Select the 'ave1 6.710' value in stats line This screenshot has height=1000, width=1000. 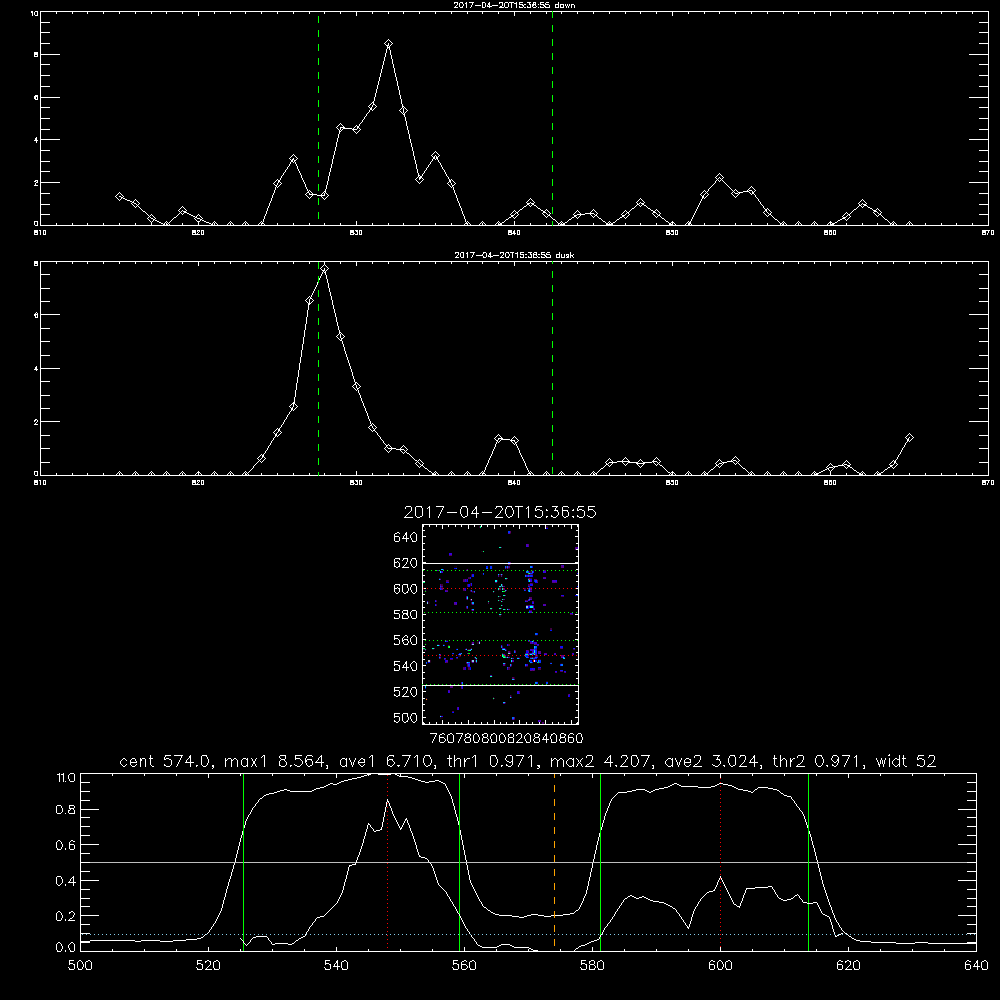coord(386,761)
